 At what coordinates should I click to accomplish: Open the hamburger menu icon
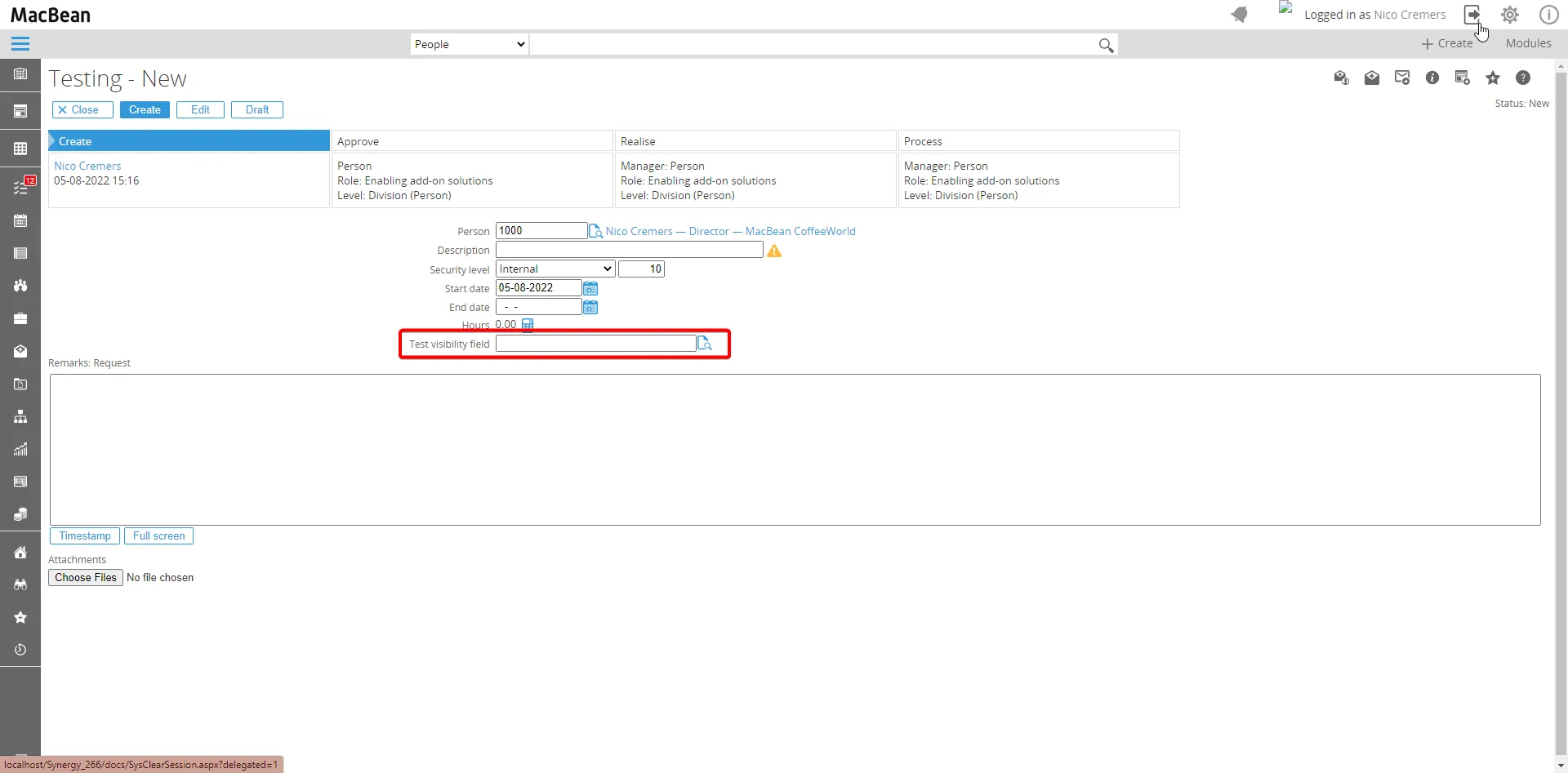pyautogui.click(x=20, y=44)
